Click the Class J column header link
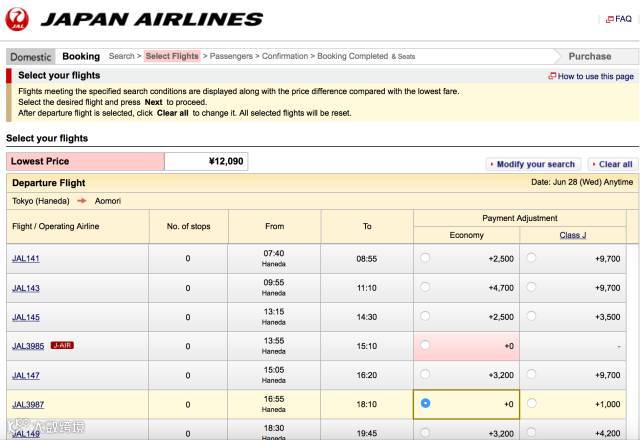The width and height of the screenshot is (640, 440). click(x=572, y=235)
